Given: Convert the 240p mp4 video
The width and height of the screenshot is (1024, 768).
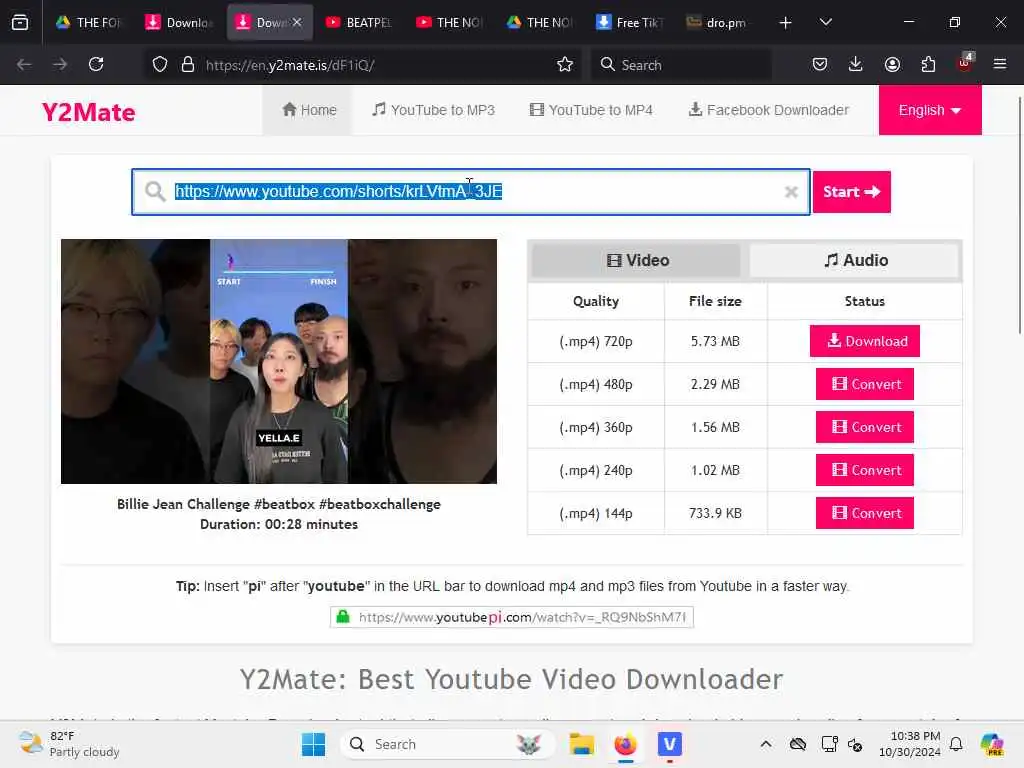Looking at the screenshot, I should pos(865,470).
